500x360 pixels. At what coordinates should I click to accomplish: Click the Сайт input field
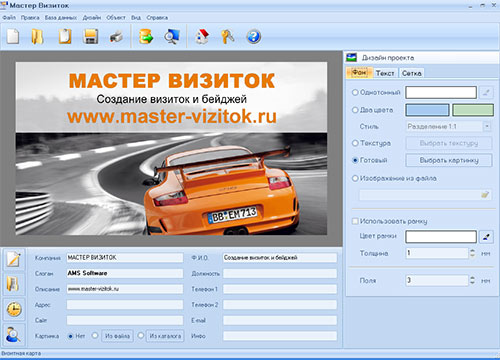125,320
